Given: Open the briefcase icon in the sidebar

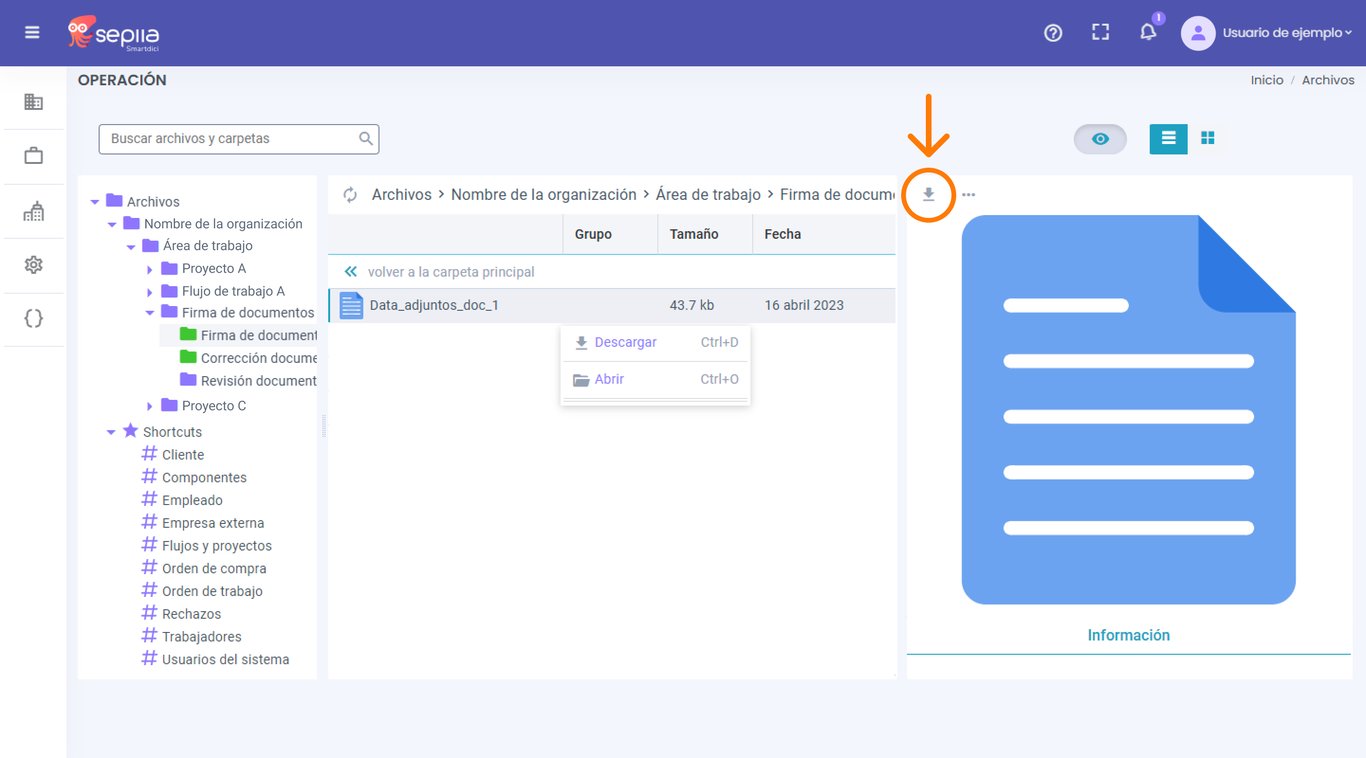Looking at the screenshot, I should point(34,156).
